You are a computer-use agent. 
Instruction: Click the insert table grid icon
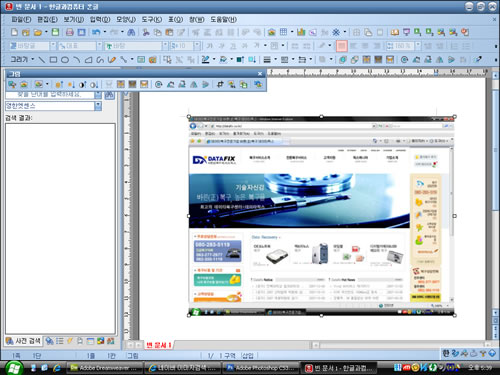click(x=283, y=32)
